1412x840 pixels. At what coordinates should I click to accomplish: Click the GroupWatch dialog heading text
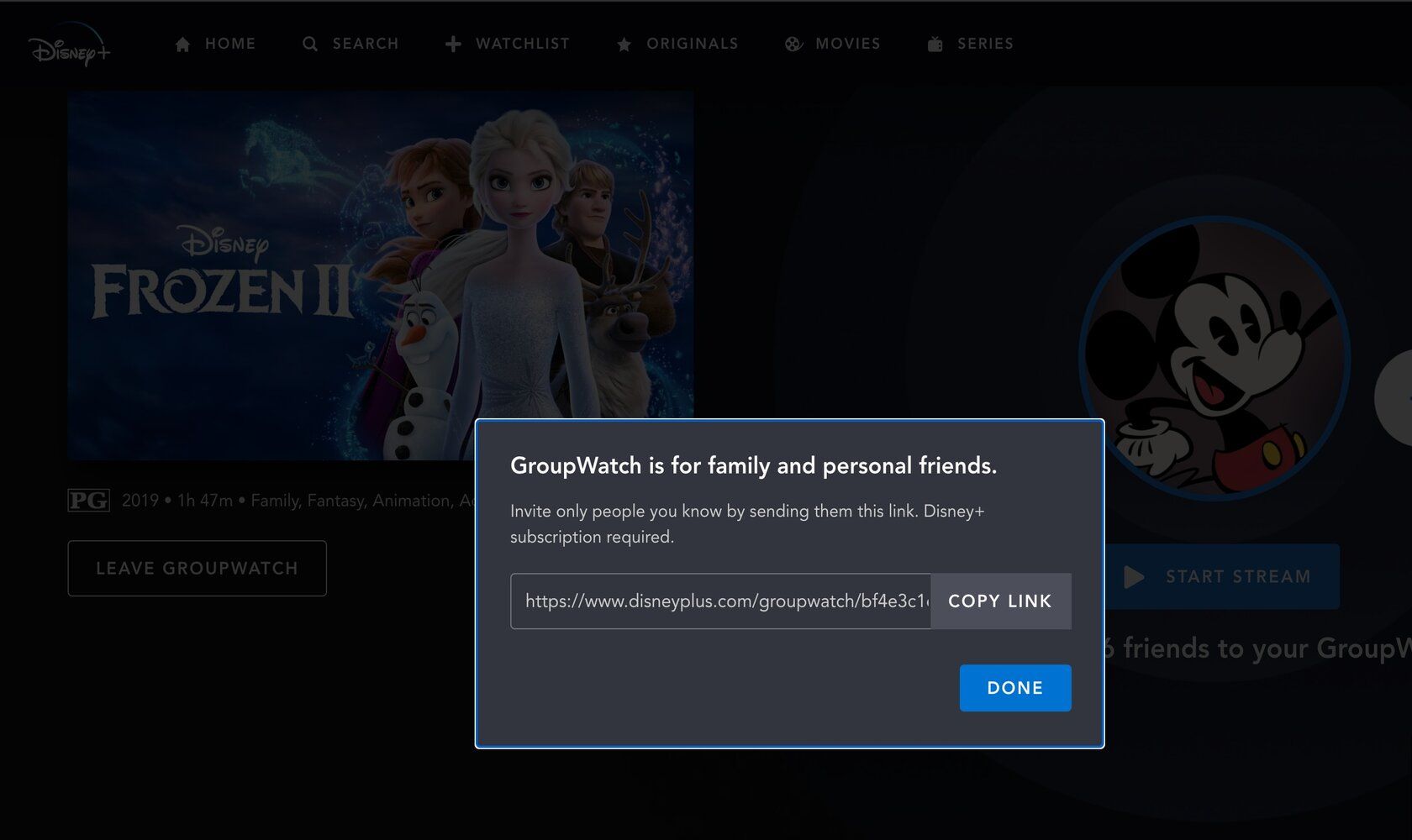753,465
